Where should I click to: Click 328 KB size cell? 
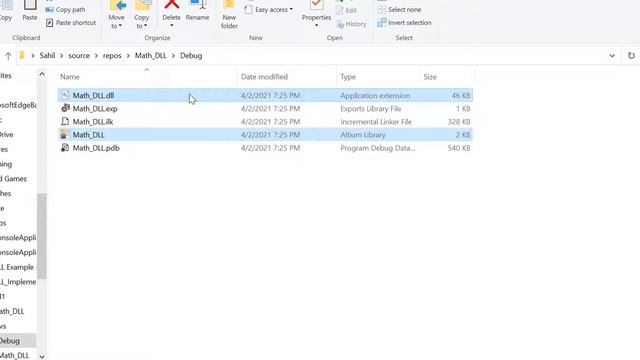[459, 122]
